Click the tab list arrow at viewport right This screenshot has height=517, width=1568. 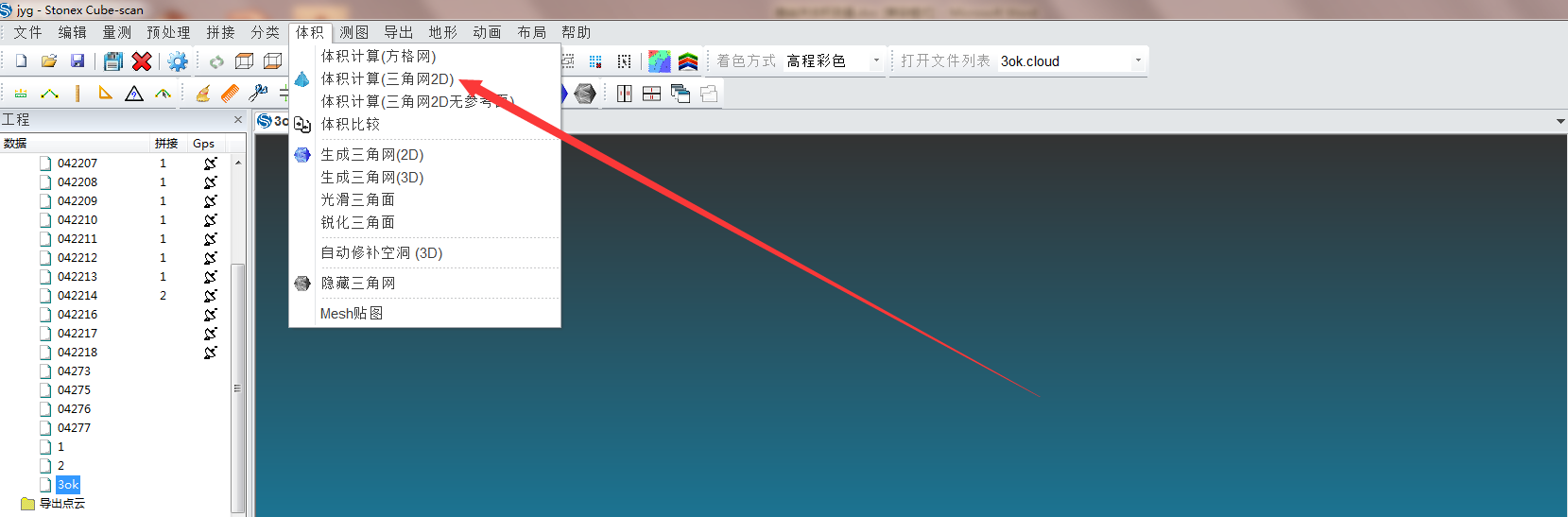pos(1559,121)
